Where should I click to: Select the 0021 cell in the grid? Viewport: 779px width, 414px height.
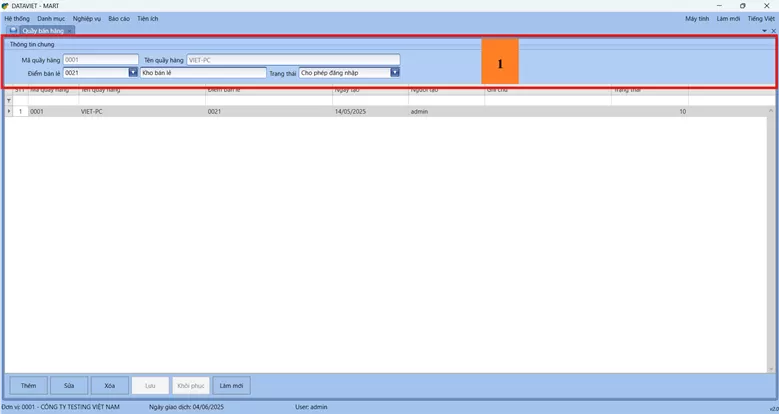269,111
